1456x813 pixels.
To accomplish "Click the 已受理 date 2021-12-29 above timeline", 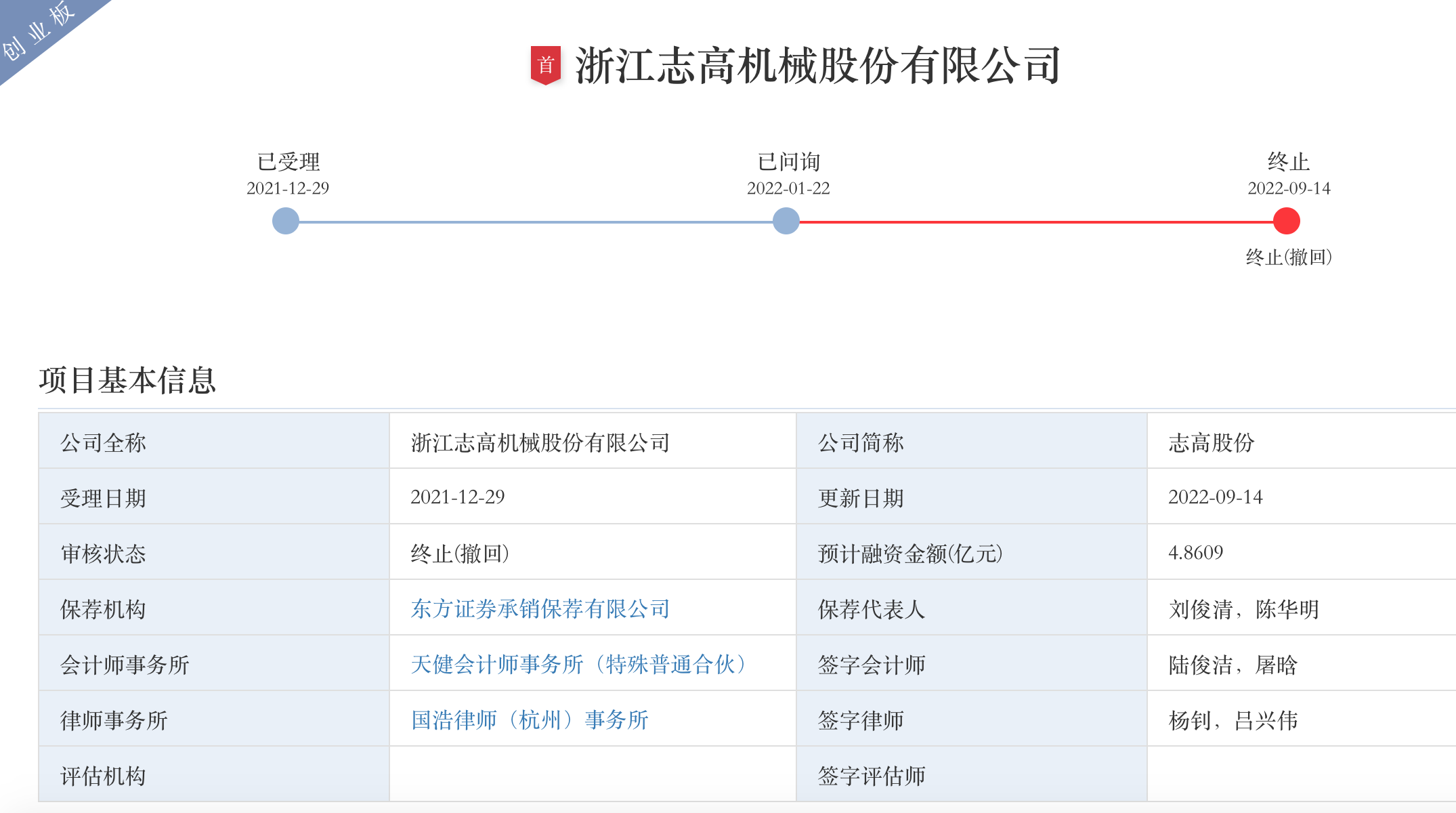I will pyautogui.click(x=288, y=188).
